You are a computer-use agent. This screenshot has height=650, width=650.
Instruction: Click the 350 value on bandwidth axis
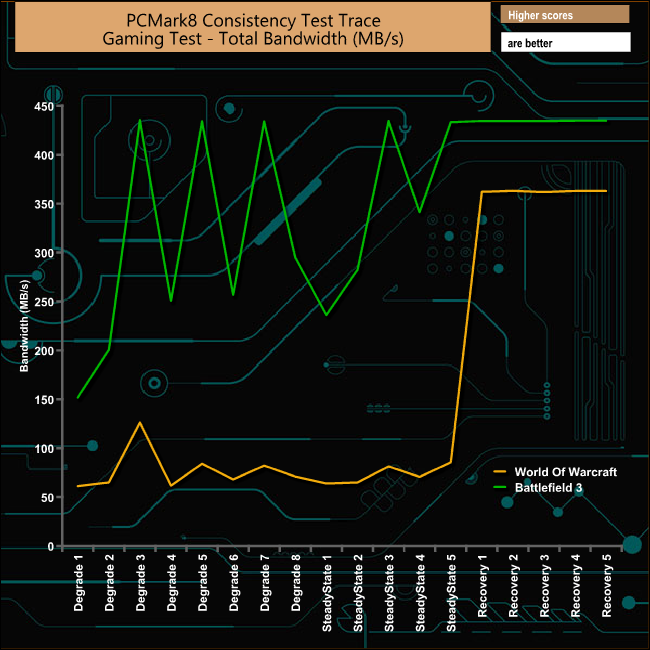tap(44, 204)
